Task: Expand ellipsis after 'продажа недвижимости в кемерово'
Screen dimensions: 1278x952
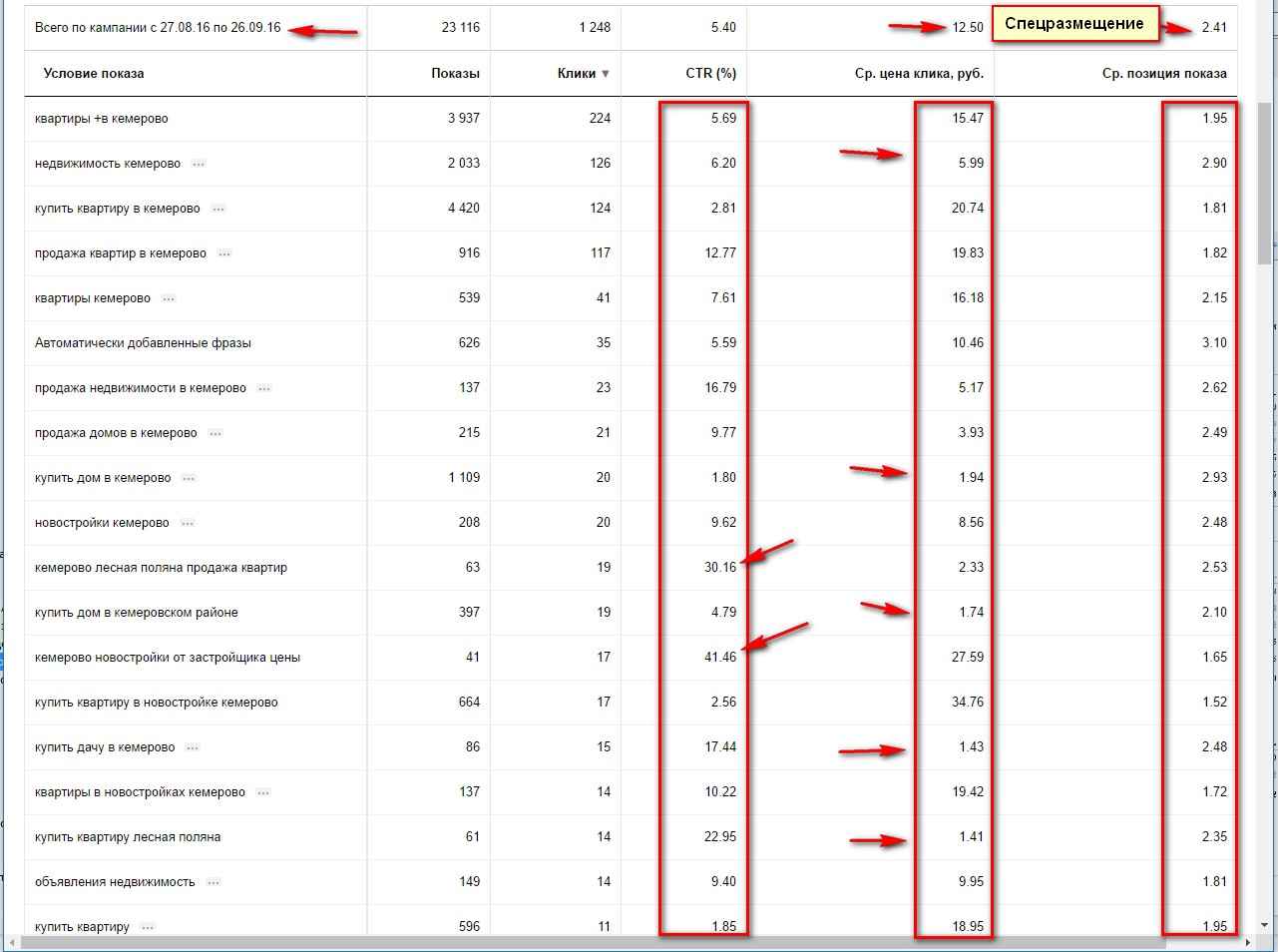Action: point(264,388)
